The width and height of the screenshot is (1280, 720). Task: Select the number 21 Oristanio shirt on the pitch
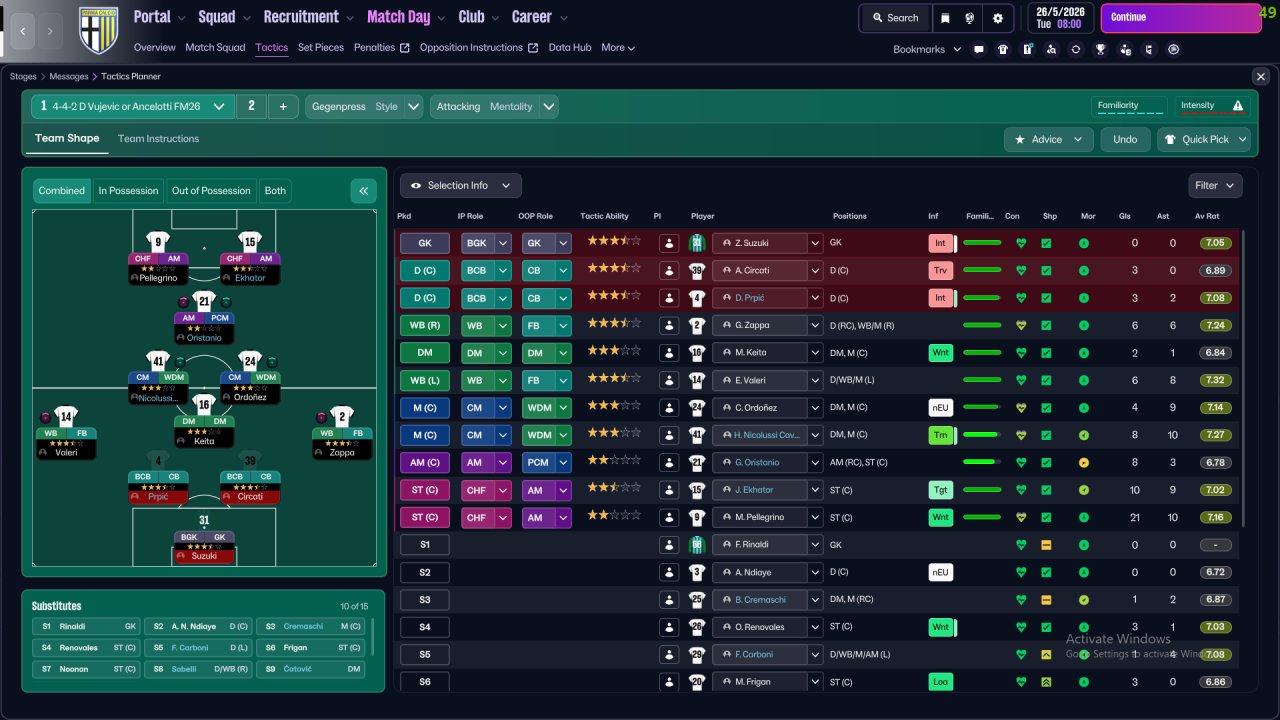(x=204, y=301)
